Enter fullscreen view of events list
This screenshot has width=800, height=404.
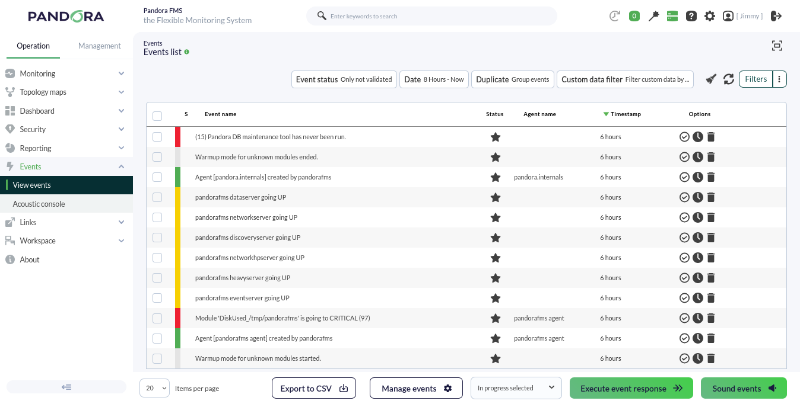(777, 46)
